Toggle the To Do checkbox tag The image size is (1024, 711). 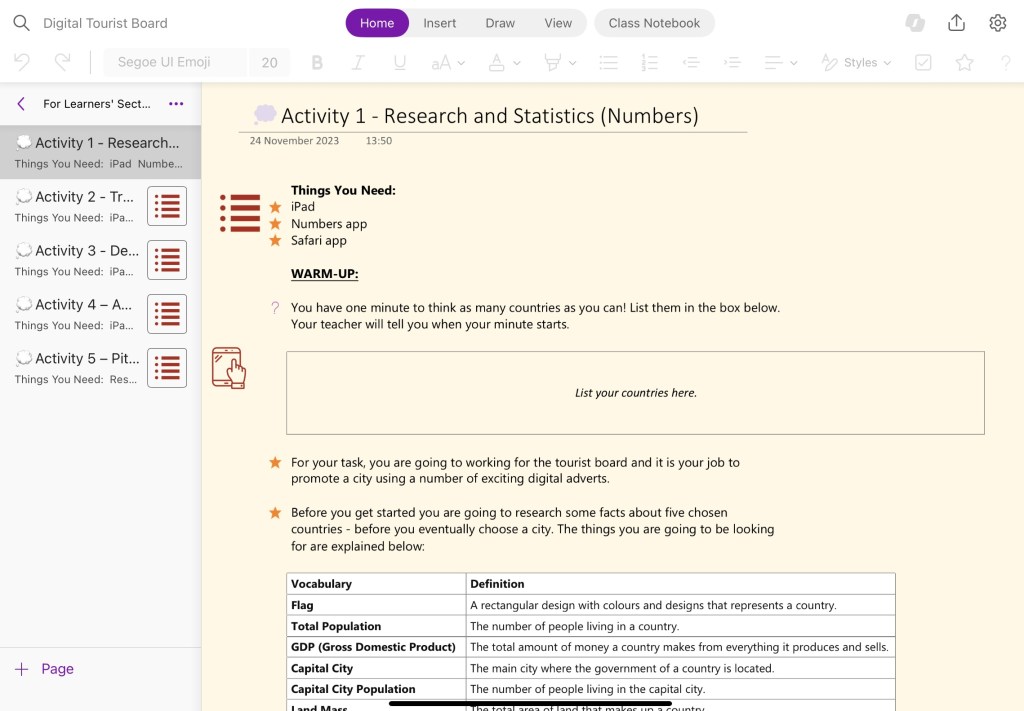coord(923,62)
